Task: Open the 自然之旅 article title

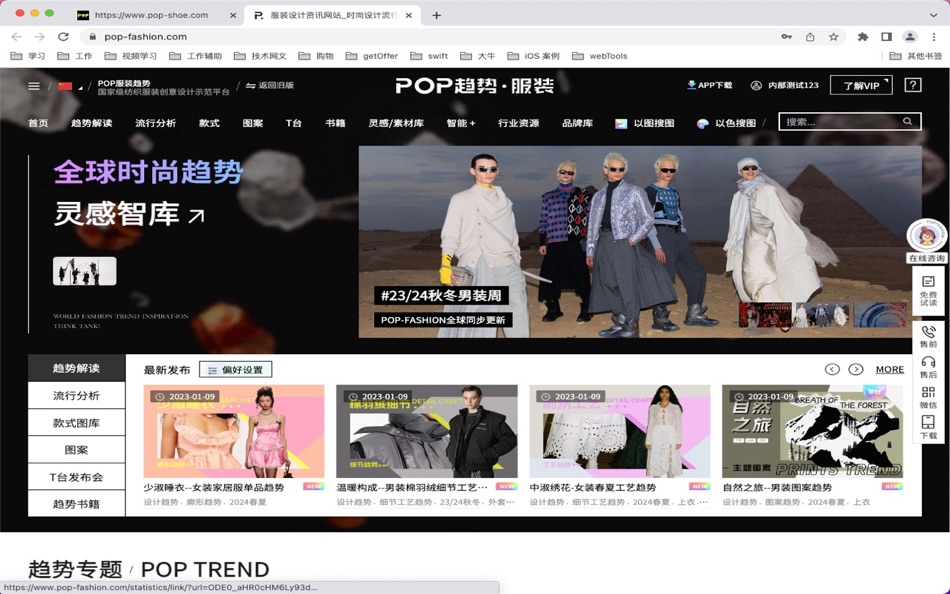Action: point(777,487)
